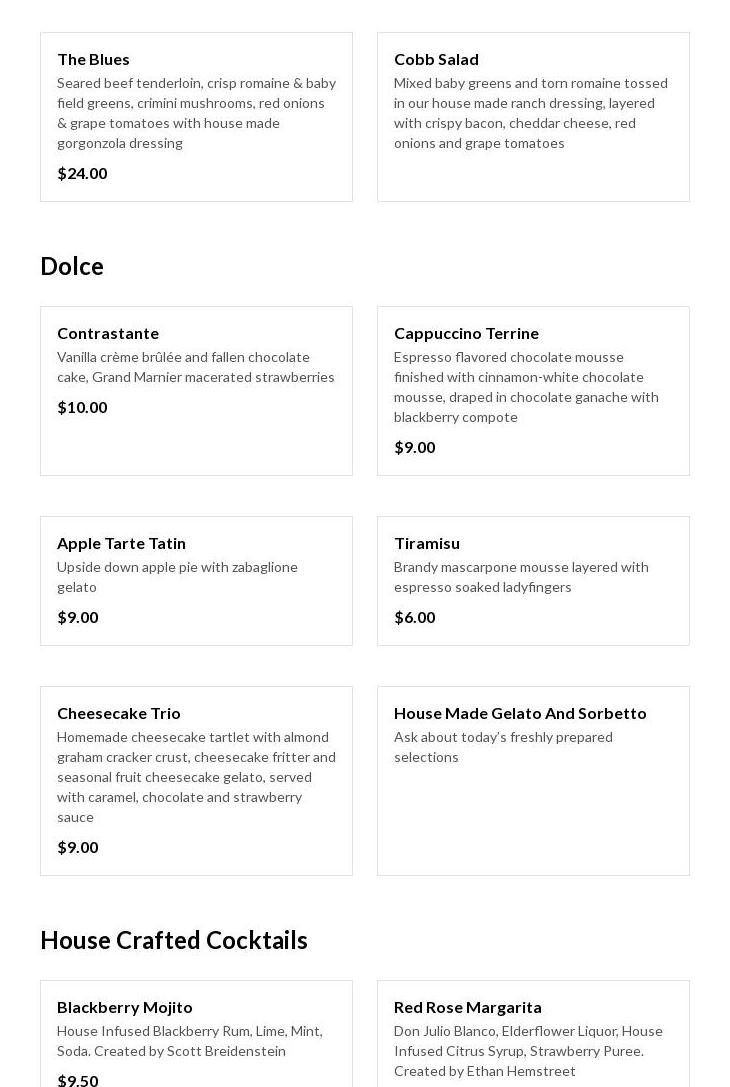Screen dimensions: 730x1087
Task: Click the Cobb Salad description text
Action: pyautogui.click(x=530, y=113)
